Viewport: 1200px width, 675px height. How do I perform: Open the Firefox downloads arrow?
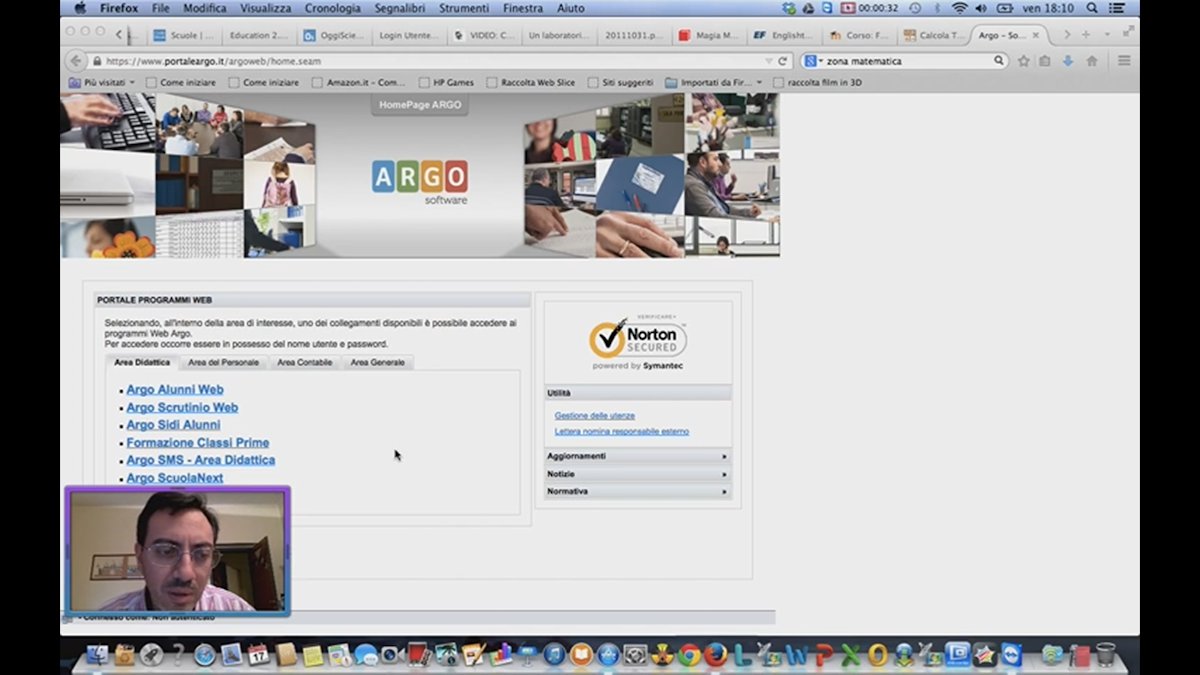click(x=1068, y=61)
